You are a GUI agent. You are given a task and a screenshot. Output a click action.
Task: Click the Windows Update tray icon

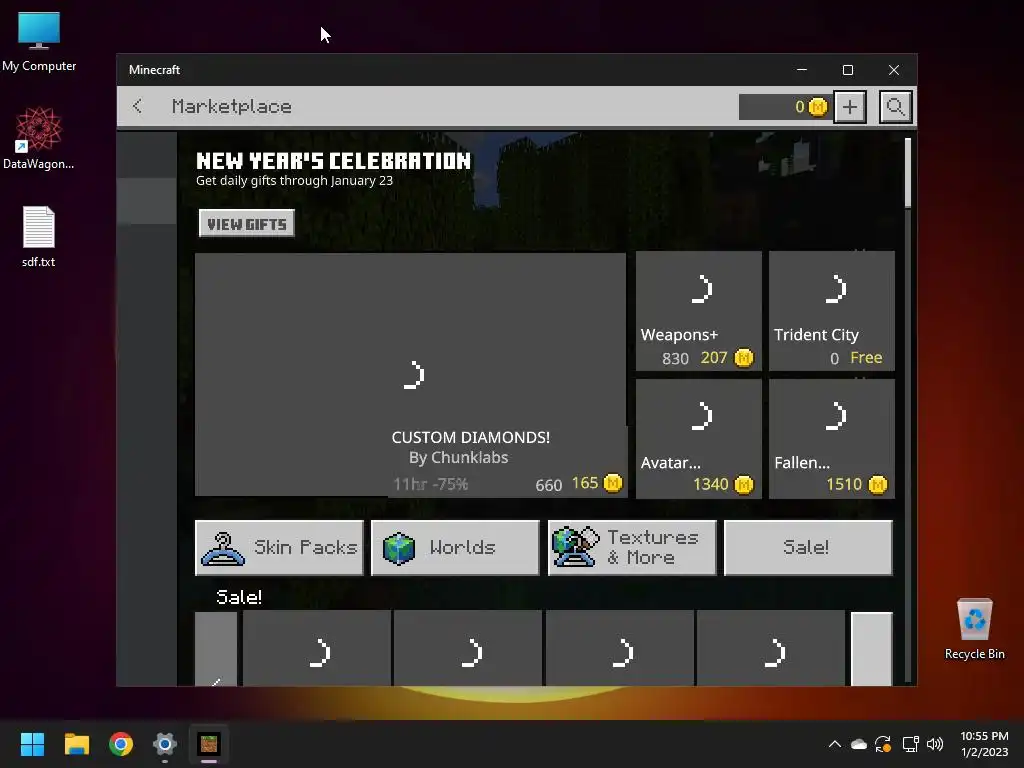coord(884,744)
